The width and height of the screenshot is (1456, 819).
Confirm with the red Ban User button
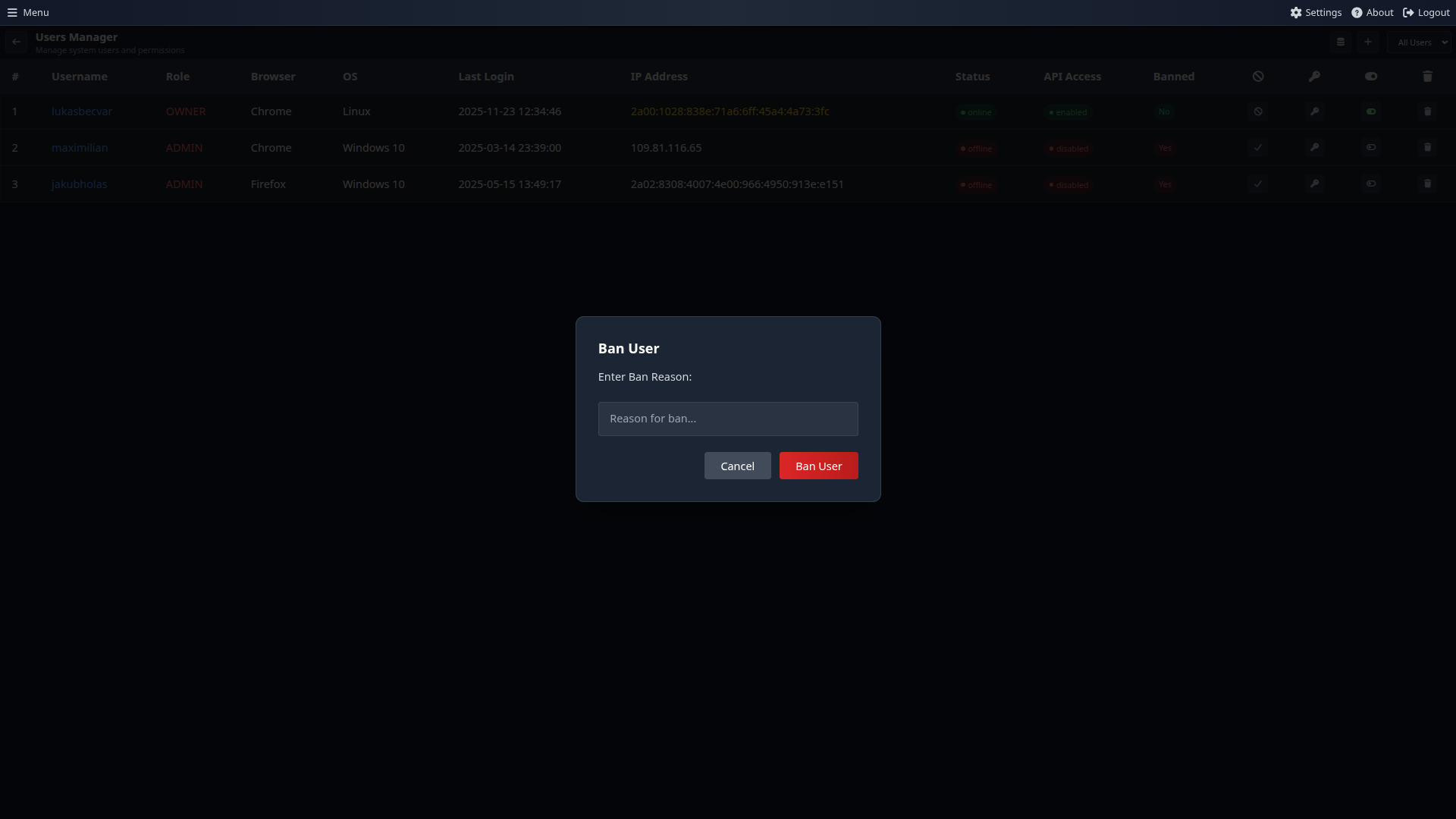click(x=818, y=465)
